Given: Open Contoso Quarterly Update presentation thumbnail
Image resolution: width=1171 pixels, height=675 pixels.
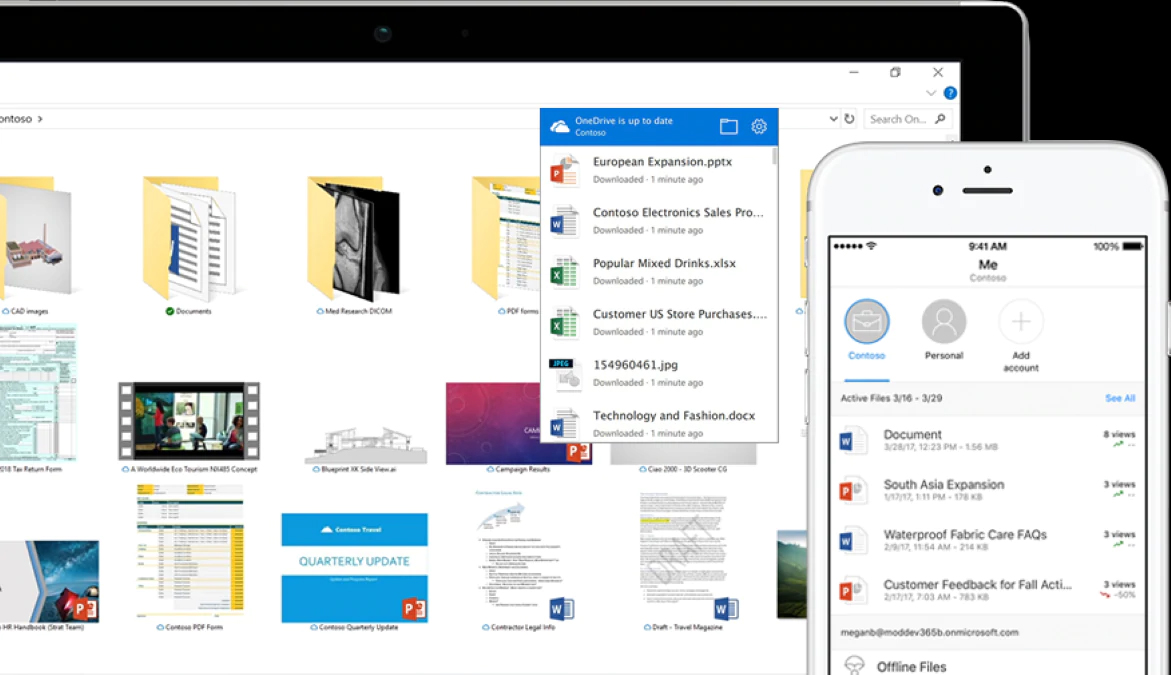Looking at the screenshot, I should click(354, 567).
